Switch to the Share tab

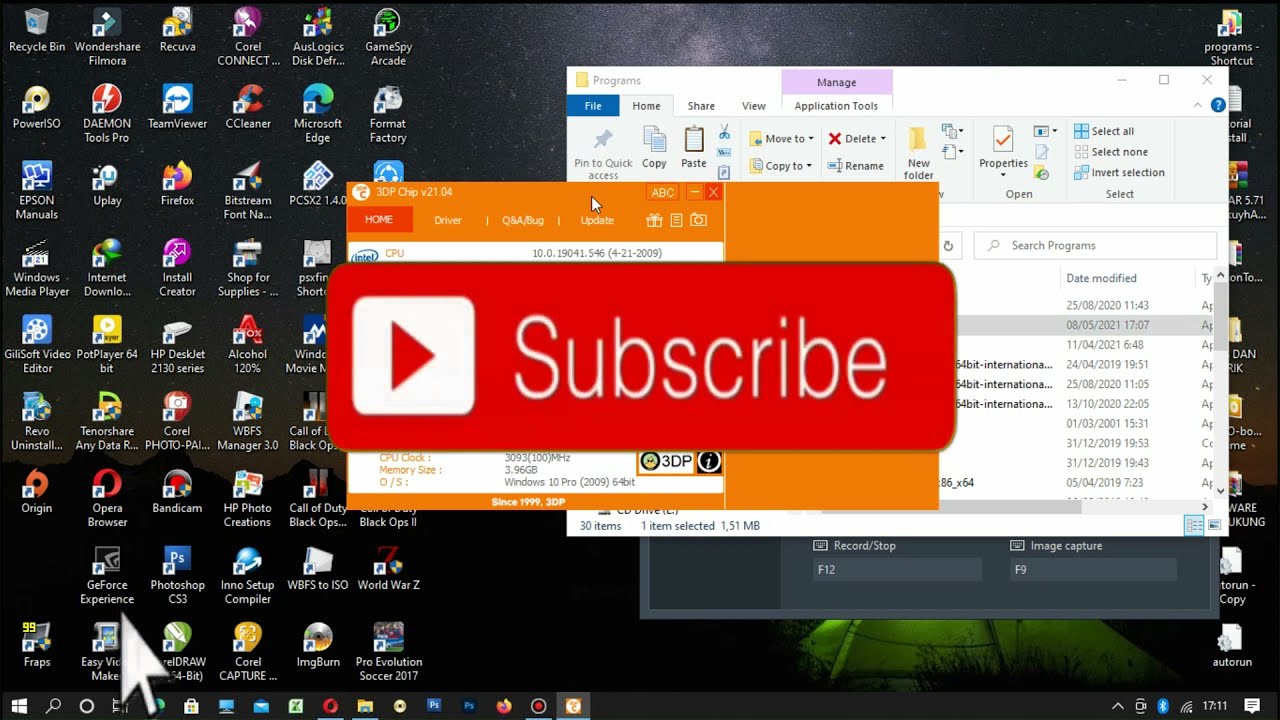[701, 106]
